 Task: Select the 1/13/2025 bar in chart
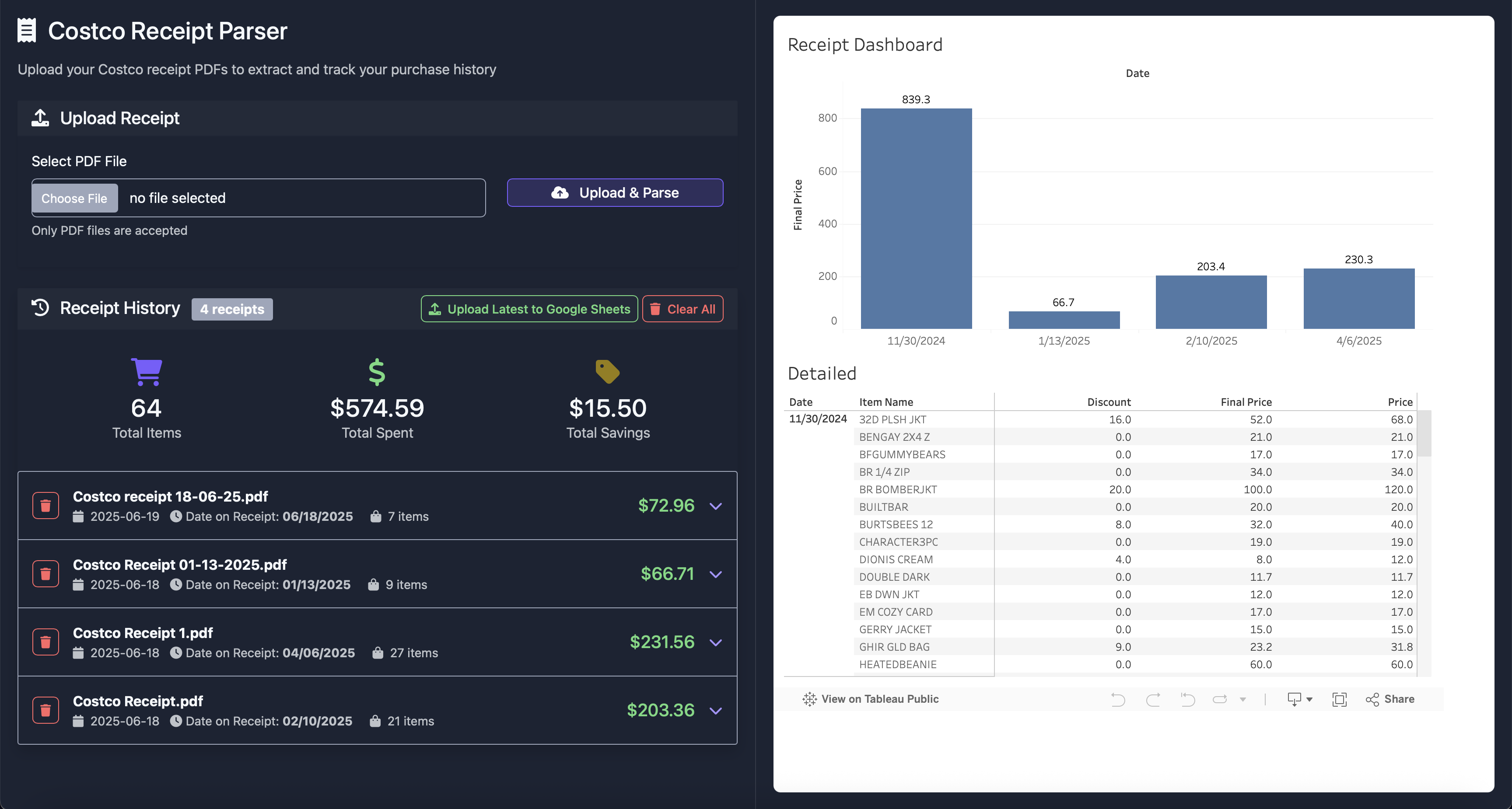pyautogui.click(x=1064, y=320)
